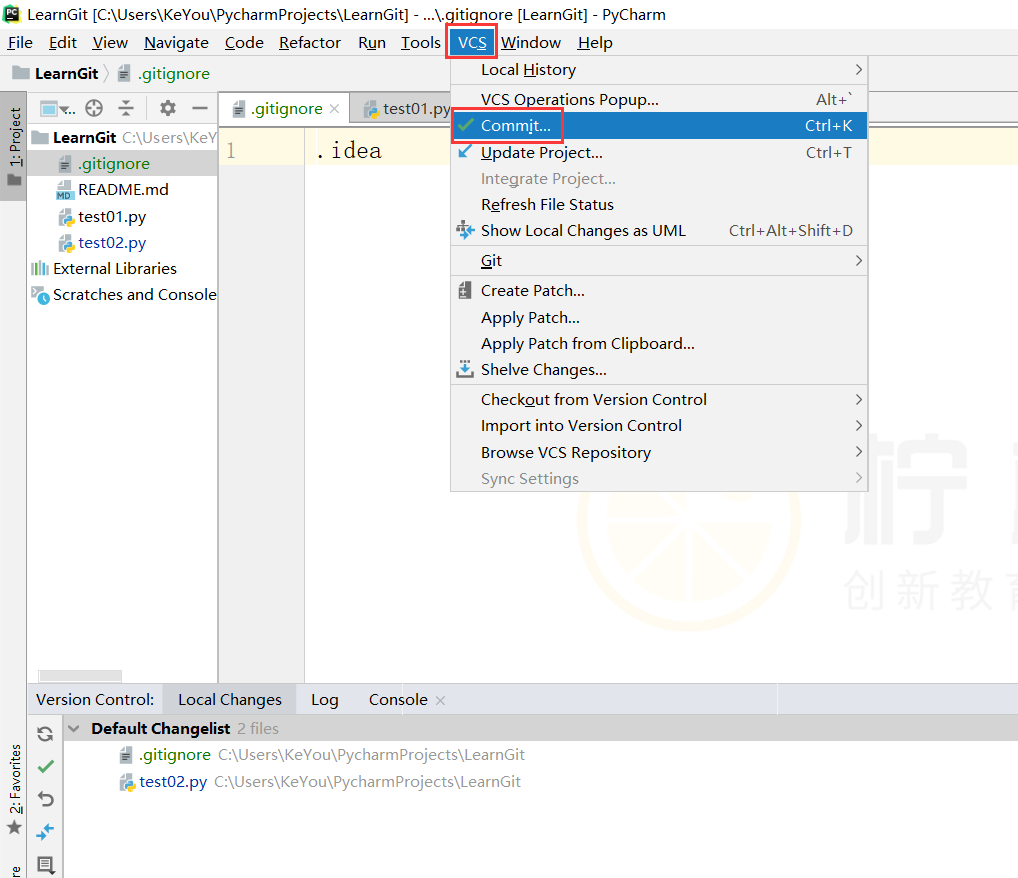The width and height of the screenshot is (1018, 878).
Task: Open the Project view selector dropdown
Action: tap(57, 108)
